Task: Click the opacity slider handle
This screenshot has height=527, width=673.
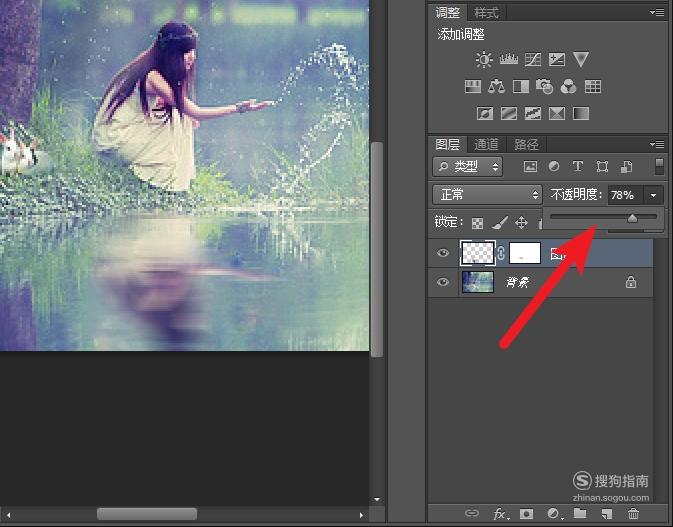Action: [x=632, y=218]
